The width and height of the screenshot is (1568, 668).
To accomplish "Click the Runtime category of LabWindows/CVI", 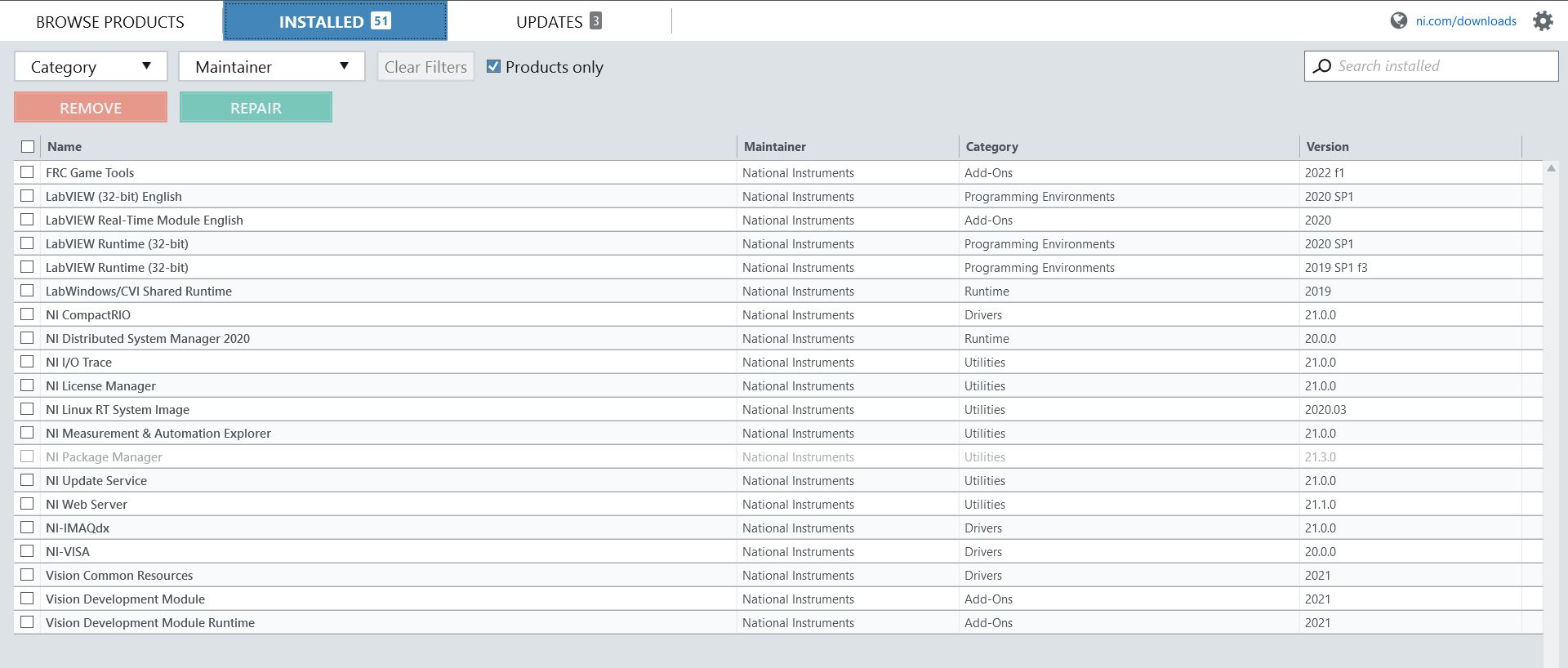I will (x=987, y=292).
